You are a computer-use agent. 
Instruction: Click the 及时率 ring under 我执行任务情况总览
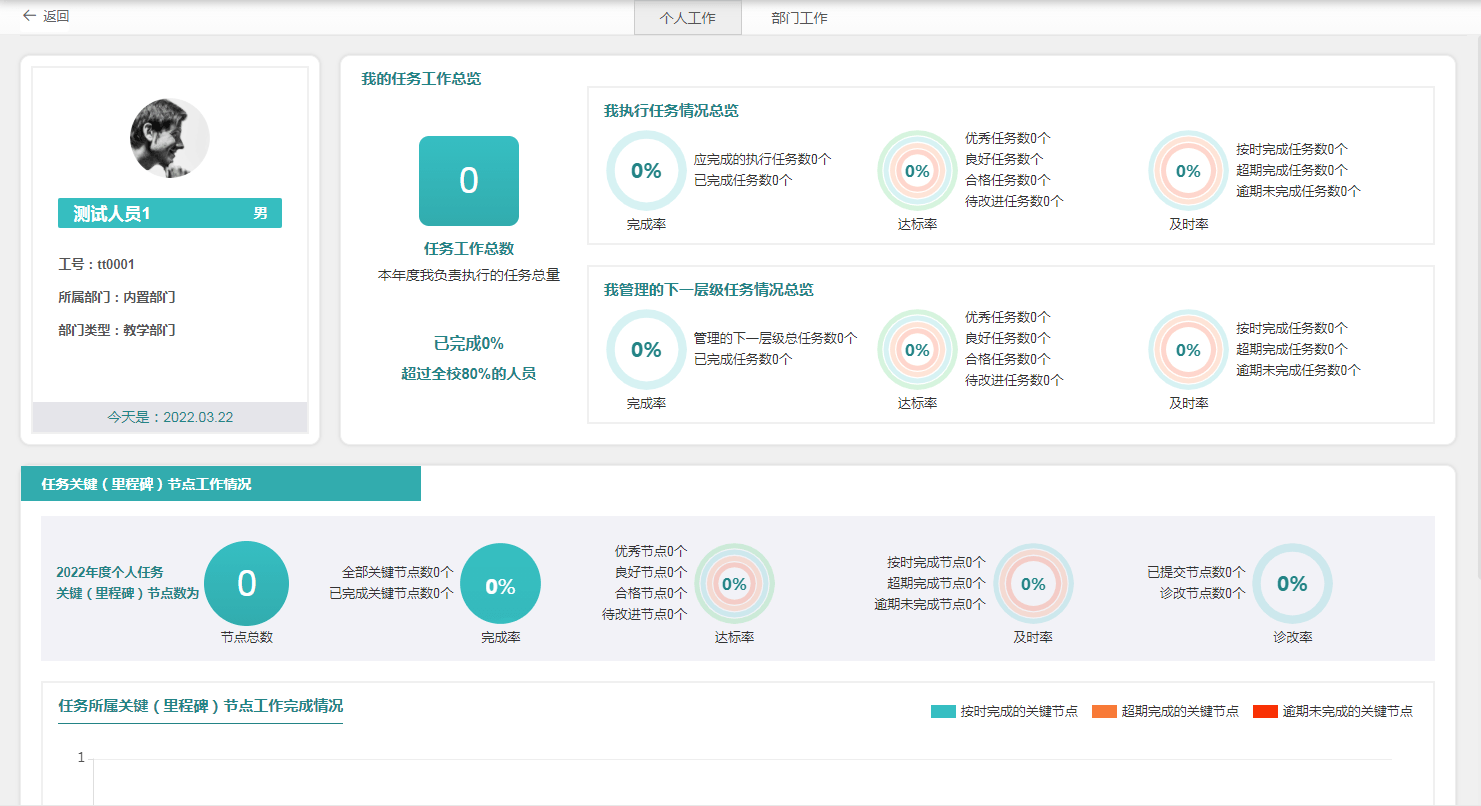coord(1188,171)
